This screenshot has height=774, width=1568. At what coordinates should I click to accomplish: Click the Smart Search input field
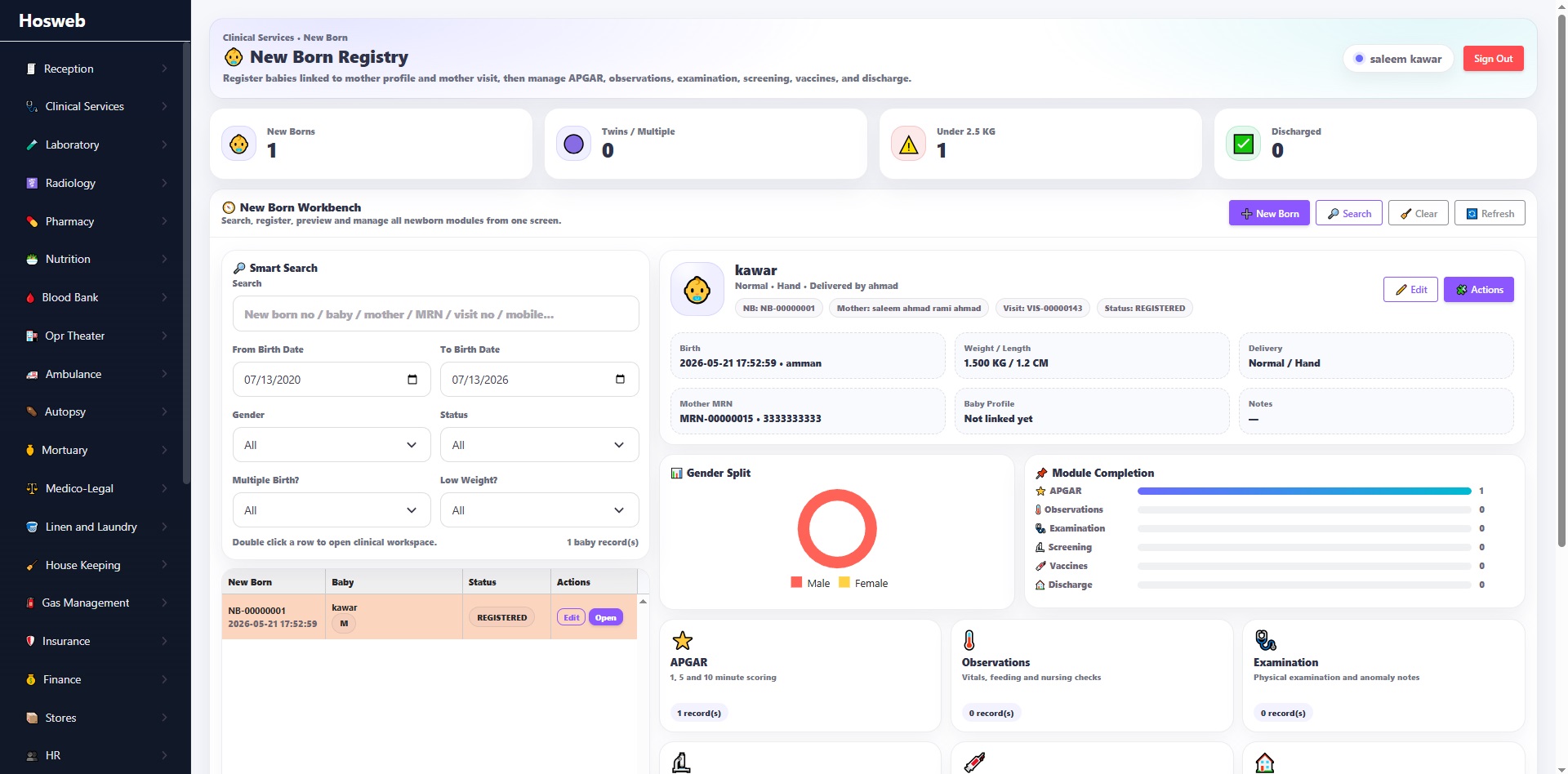pyautogui.click(x=435, y=314)
